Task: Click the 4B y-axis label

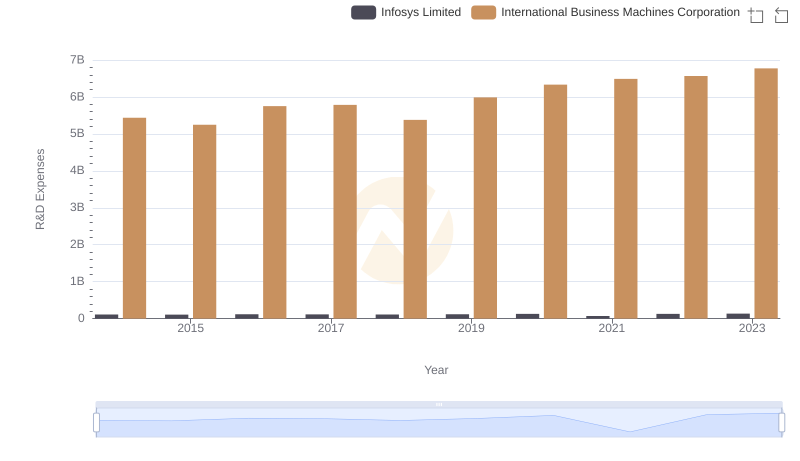Action: pos(77,170)
